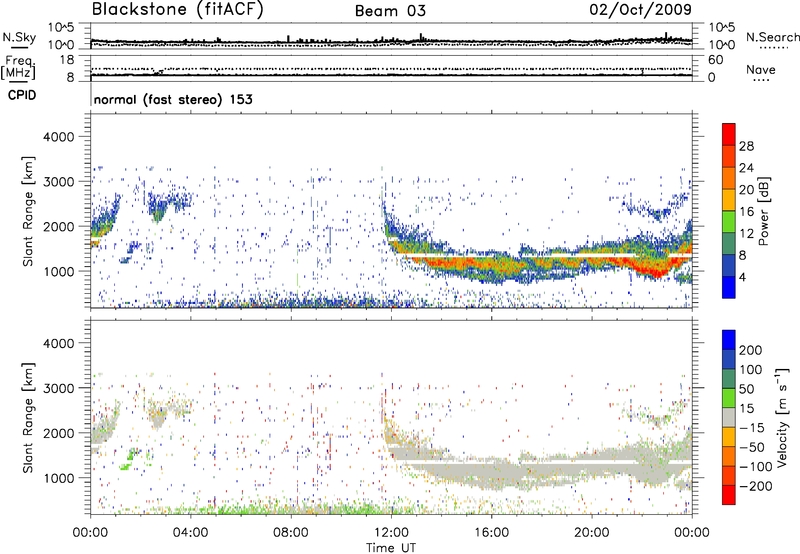Viewport: 800px width, 554px height.
Task: Click the date '02/Oct/2009'
Action: pos(641,10)
